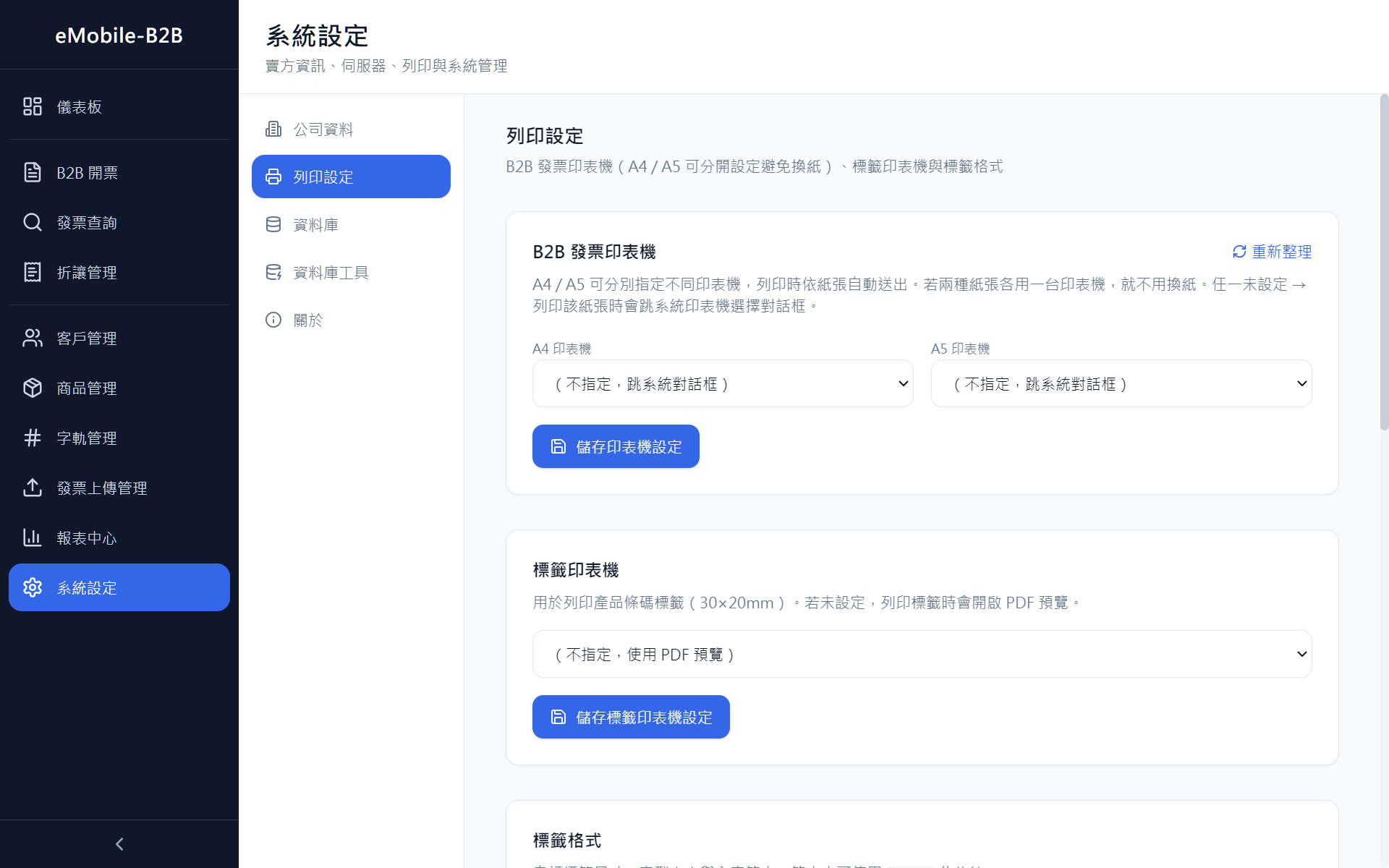Viewport: 1389px width, 868px height.
Task: Click the A4 印表機 field label
Action: tap(562, 349)
